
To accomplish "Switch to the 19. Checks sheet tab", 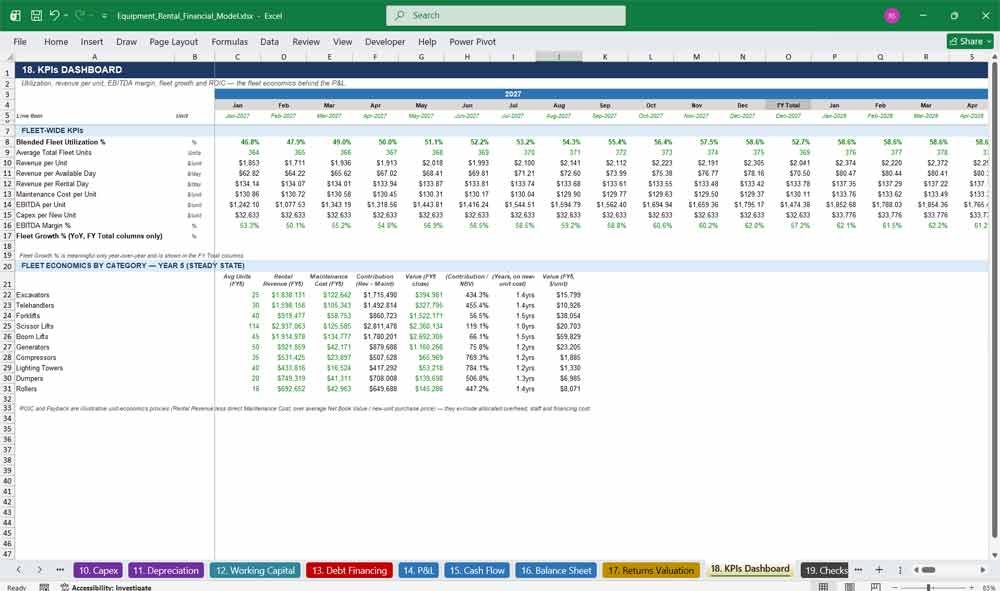I will tap(825, 571).
